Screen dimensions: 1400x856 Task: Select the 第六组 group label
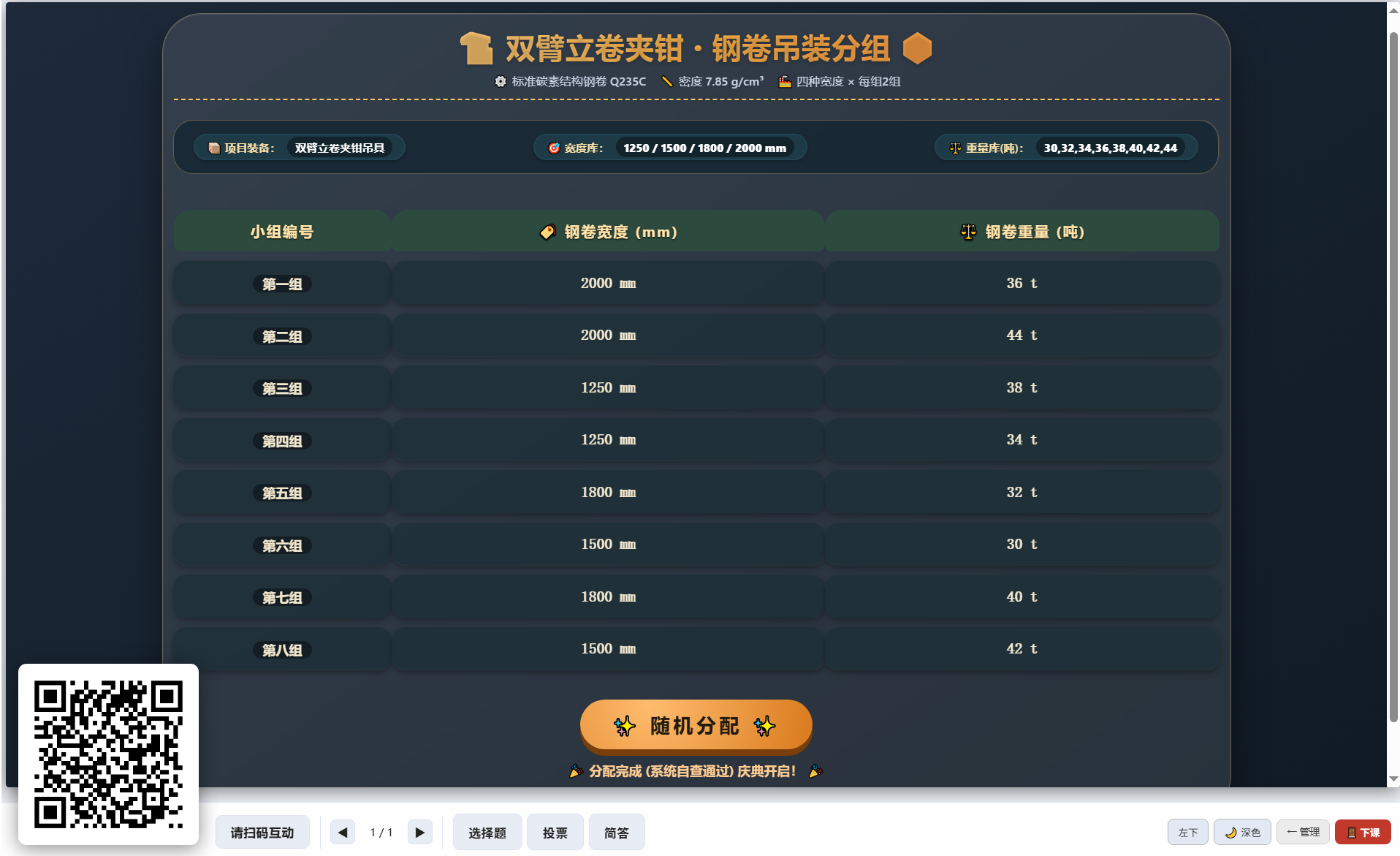tap(282, 545)
